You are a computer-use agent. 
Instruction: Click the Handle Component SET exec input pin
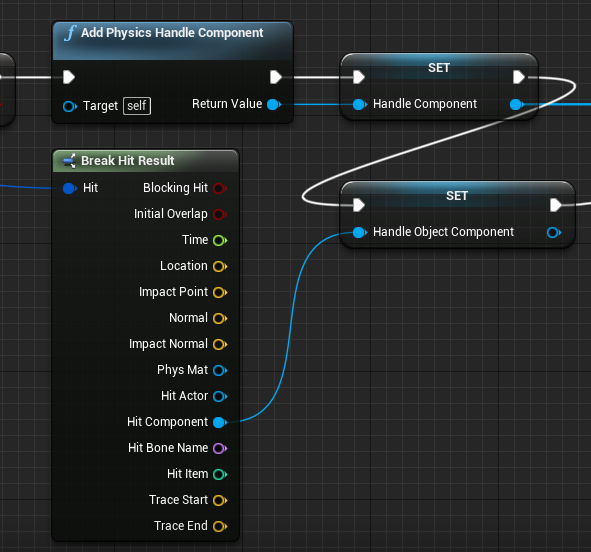(359, 77)
